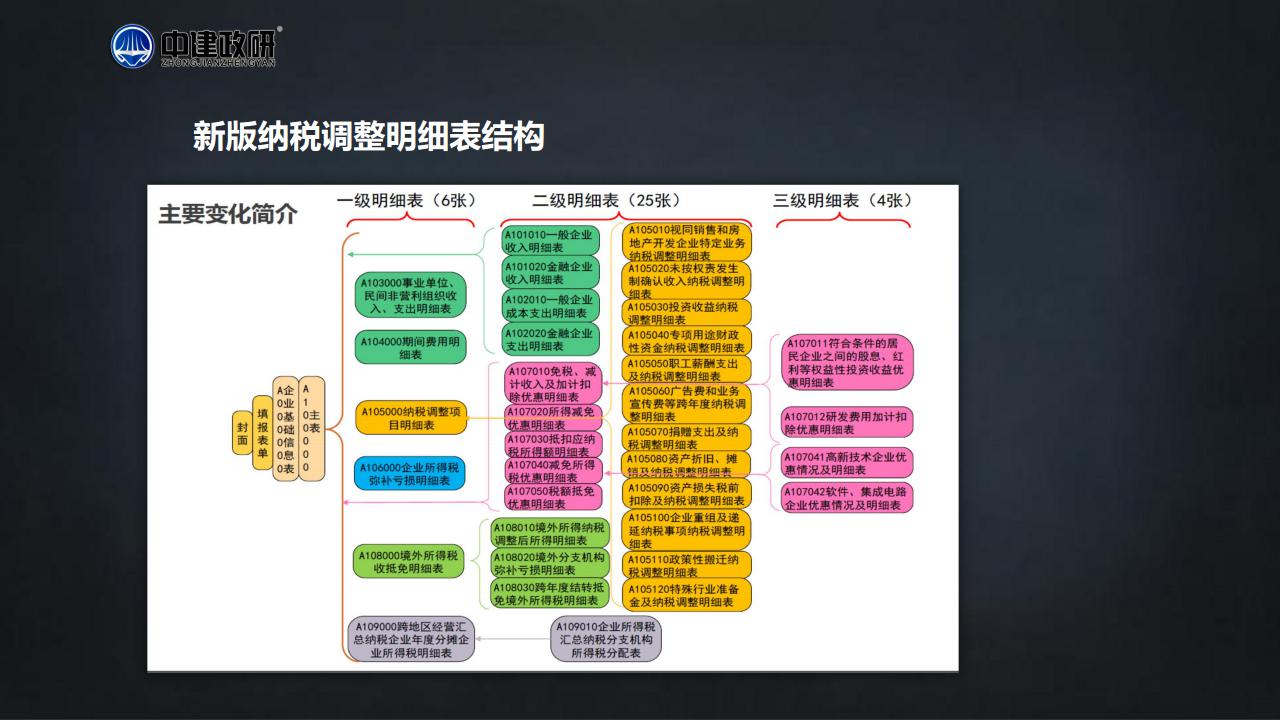Select A103000 事业单位 node
Image resolution: width=1280 pixels, height=720 pixels.
pyautogui.click(x=411, y=295)
